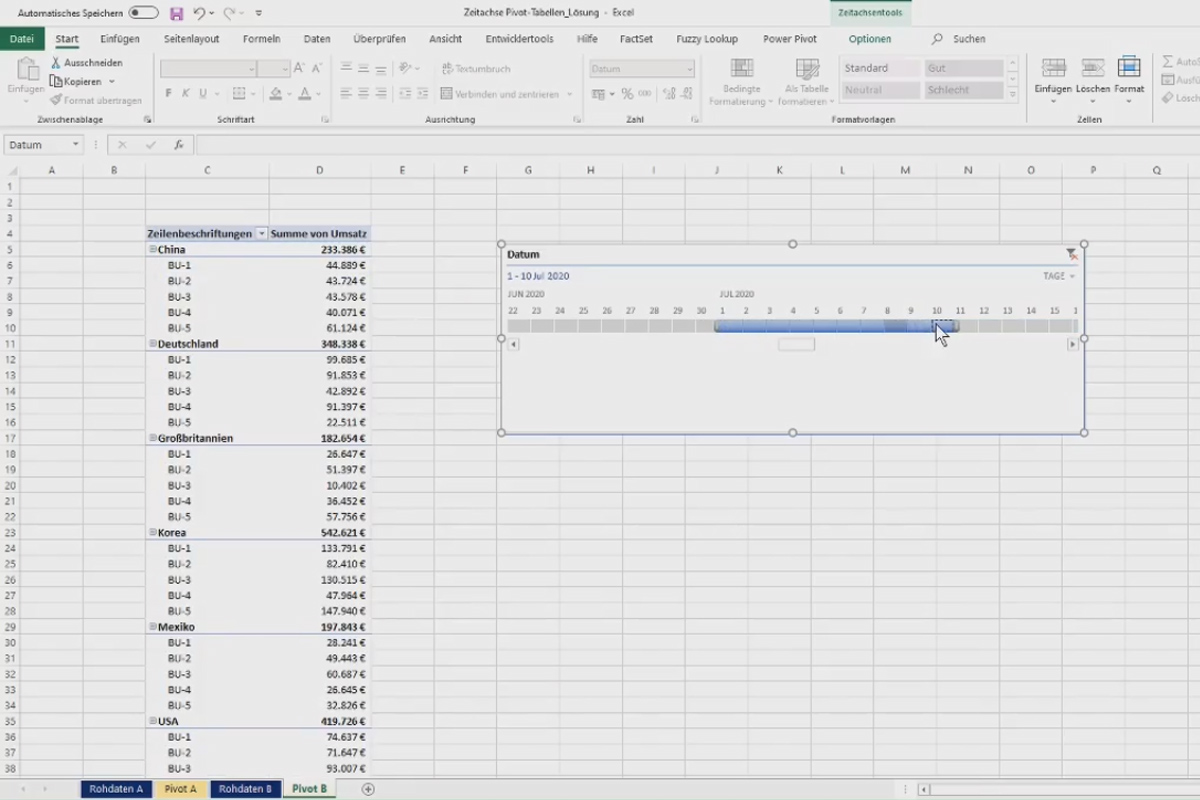Click the font color A icon
The height and width of the screenshot is (800, 1200).
pos(305,93)
